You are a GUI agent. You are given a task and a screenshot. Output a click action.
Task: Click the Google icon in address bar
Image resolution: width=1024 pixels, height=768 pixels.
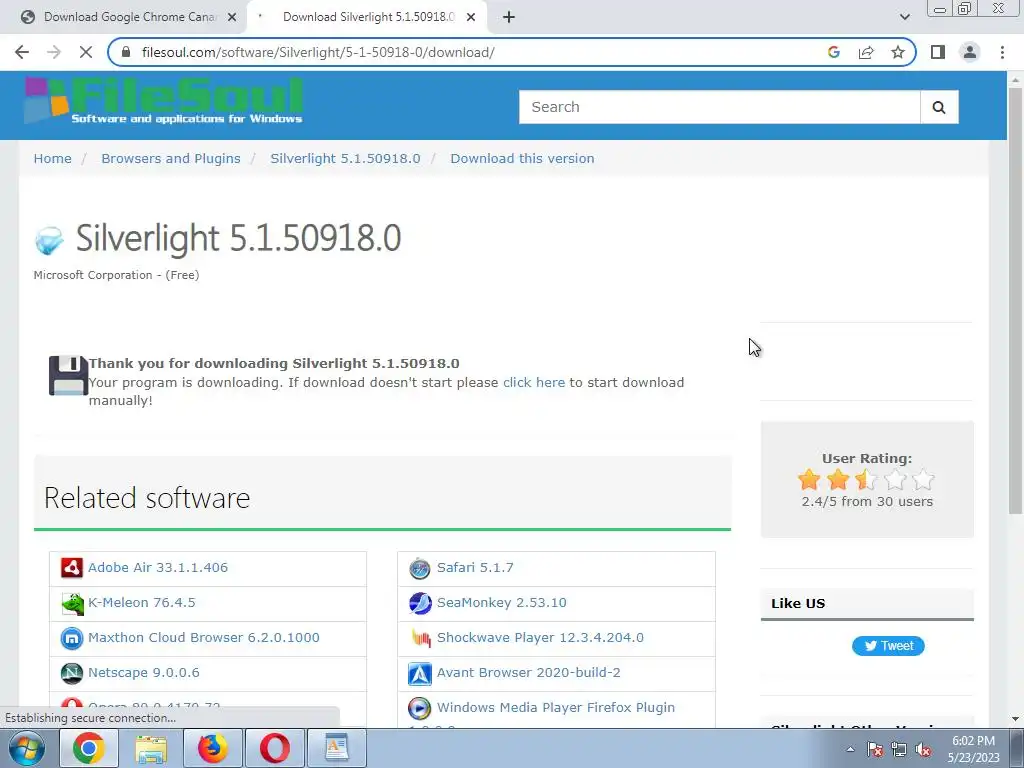(x=833, y=52)
